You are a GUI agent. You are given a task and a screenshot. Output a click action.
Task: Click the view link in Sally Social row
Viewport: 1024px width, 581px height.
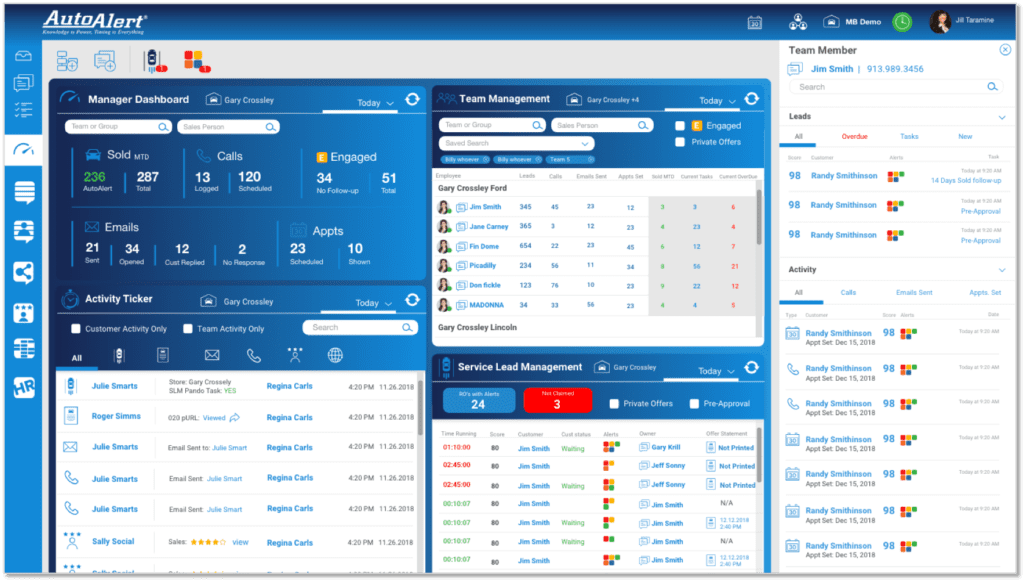tap(240, 542)
